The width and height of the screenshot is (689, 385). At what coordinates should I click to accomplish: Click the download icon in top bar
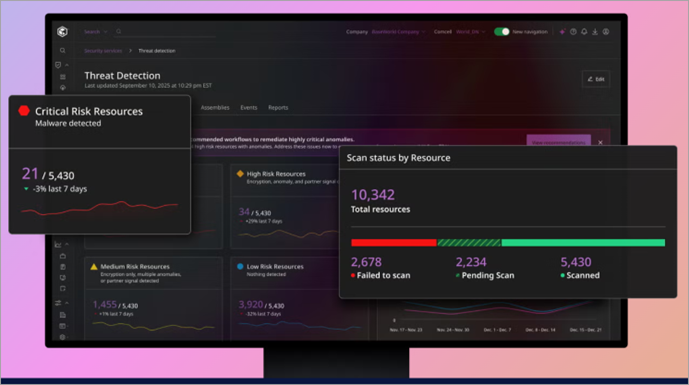click(595, 32)
